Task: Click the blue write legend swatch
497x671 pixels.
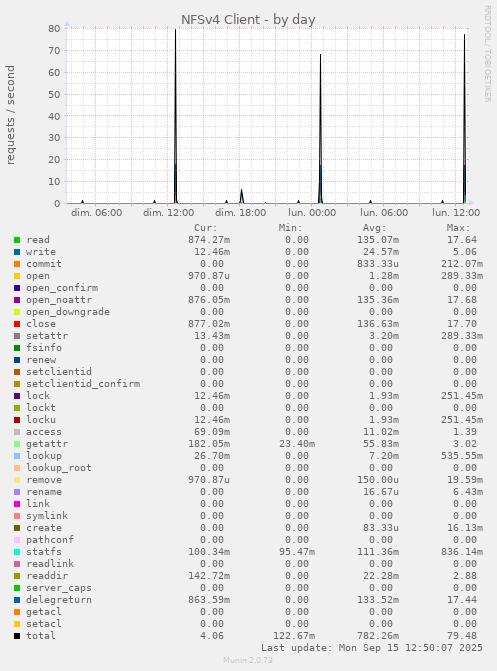Action: [17, 252]
